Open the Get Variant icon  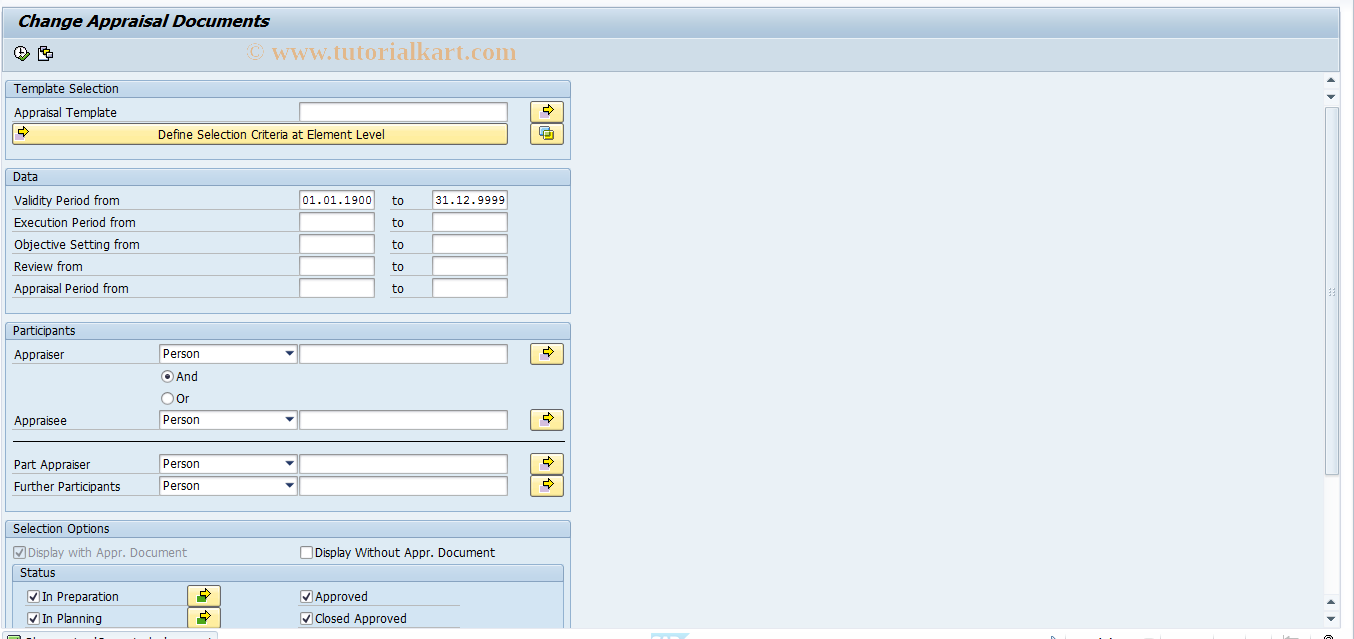coord(46,54)
